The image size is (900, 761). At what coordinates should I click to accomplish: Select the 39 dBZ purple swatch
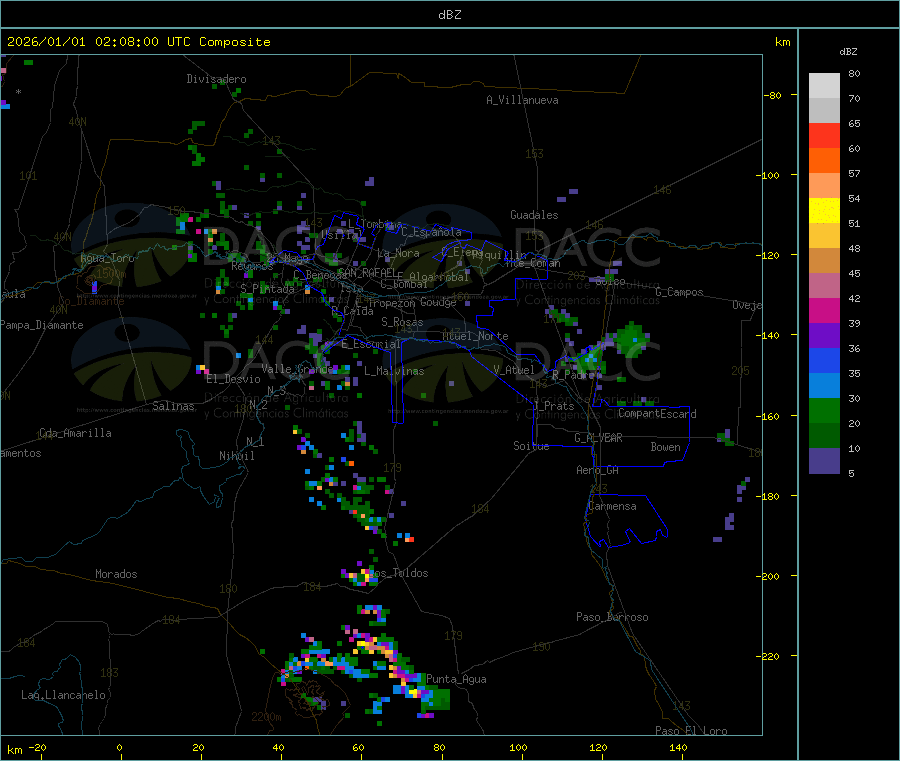click(x=824, y=336)
